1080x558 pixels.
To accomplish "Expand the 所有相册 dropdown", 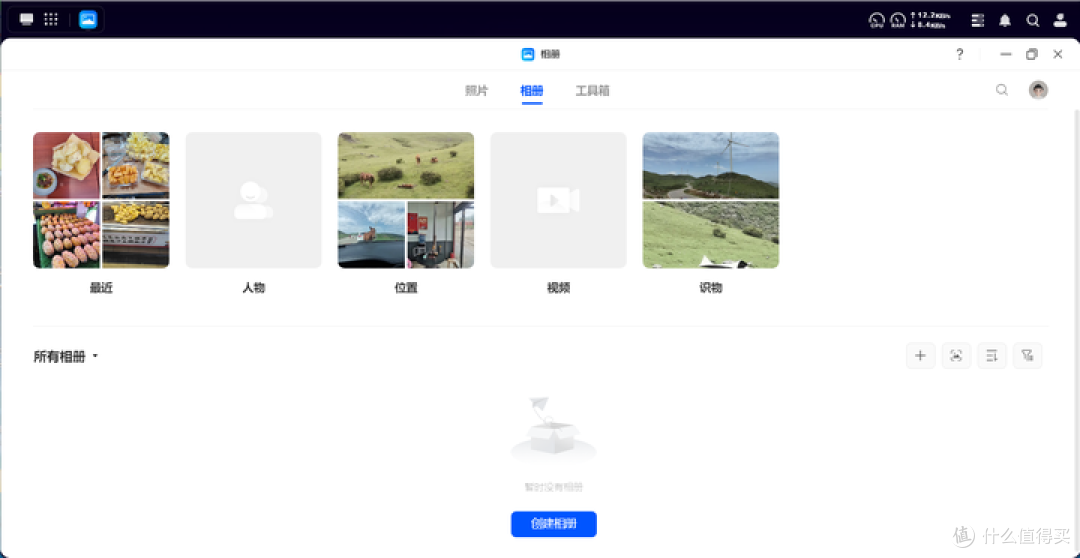I will [x=66, y=356].
